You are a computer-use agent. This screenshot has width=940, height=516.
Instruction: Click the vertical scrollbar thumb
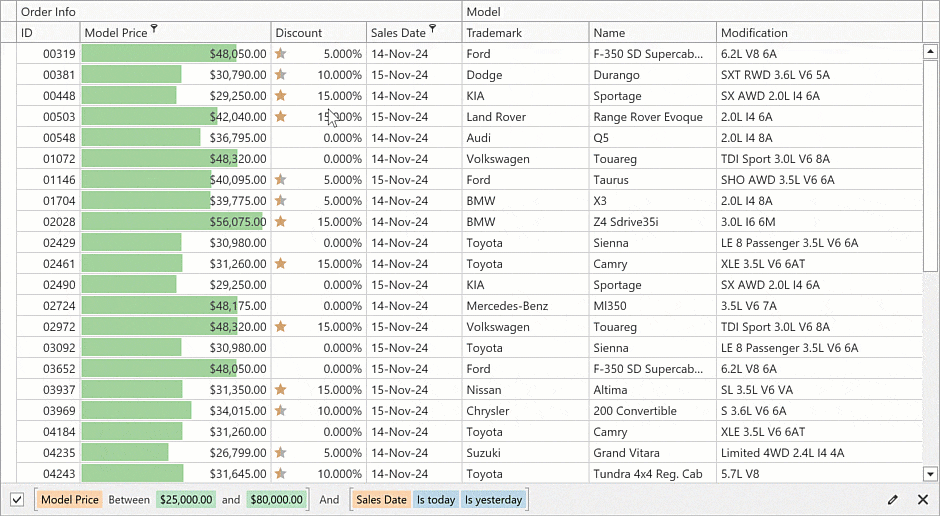pos(930,165)
